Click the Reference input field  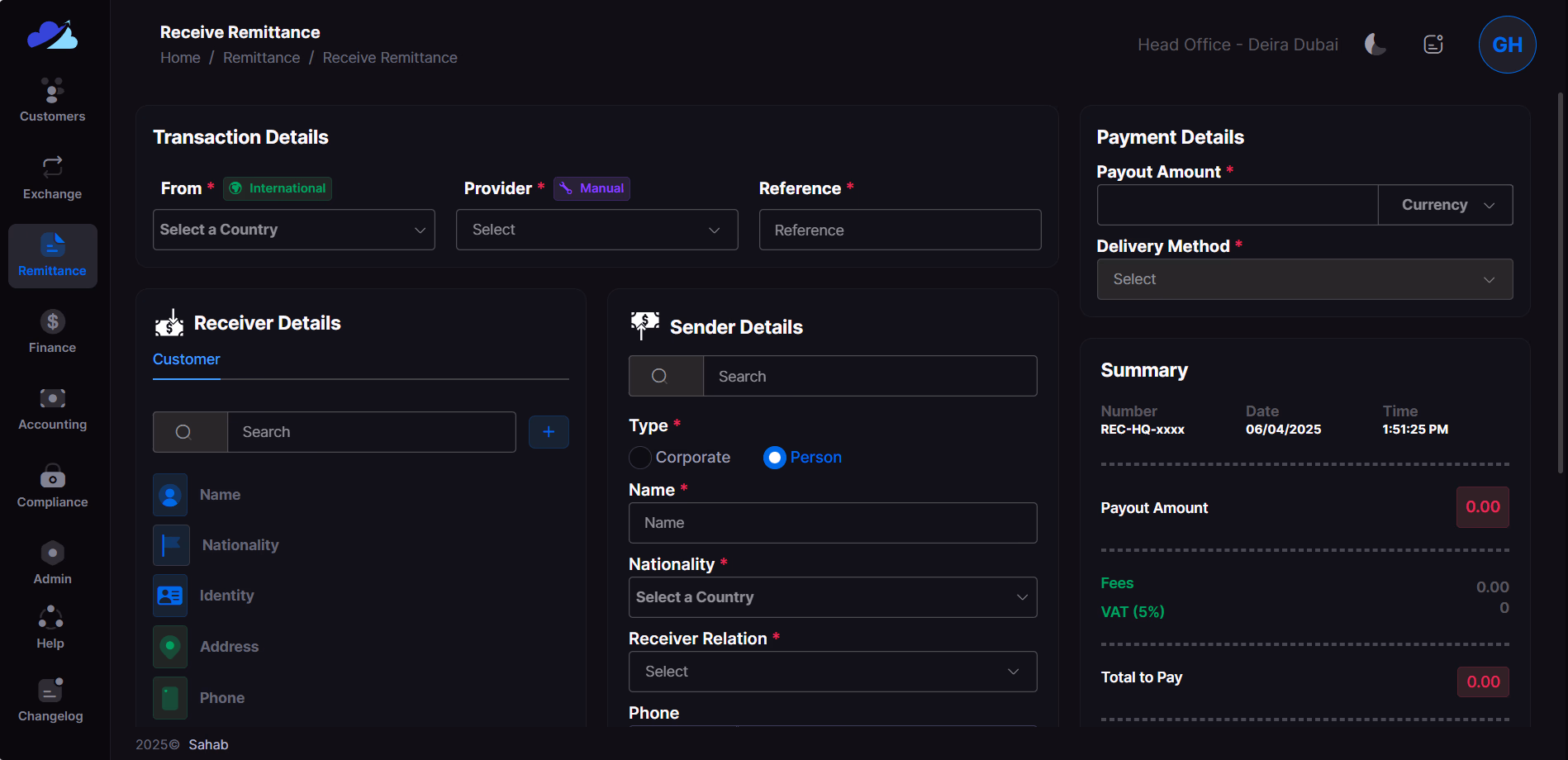tap(900, 230)
